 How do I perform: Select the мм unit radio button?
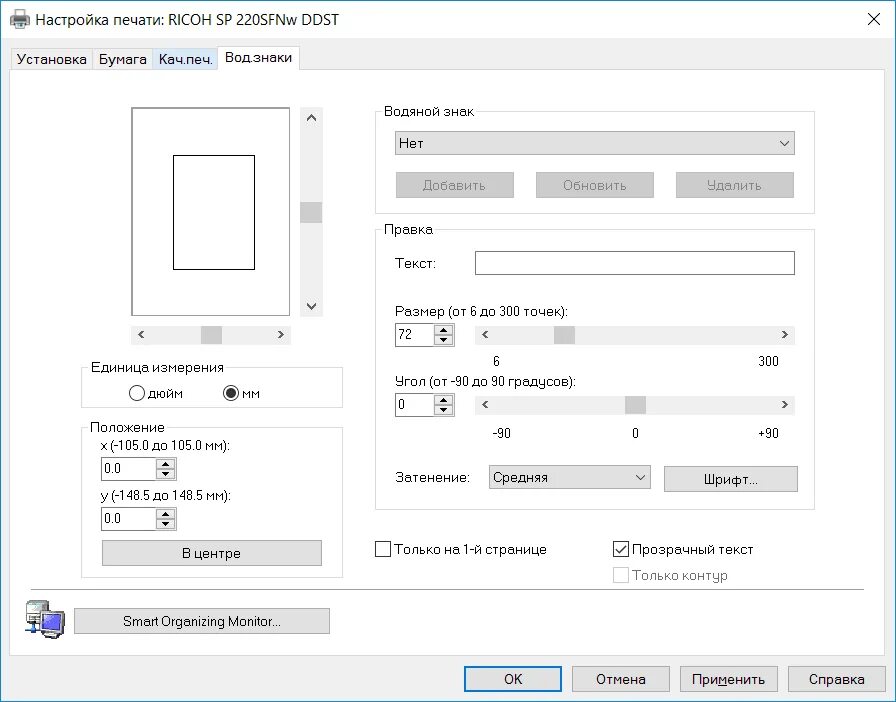click(231, 393)
